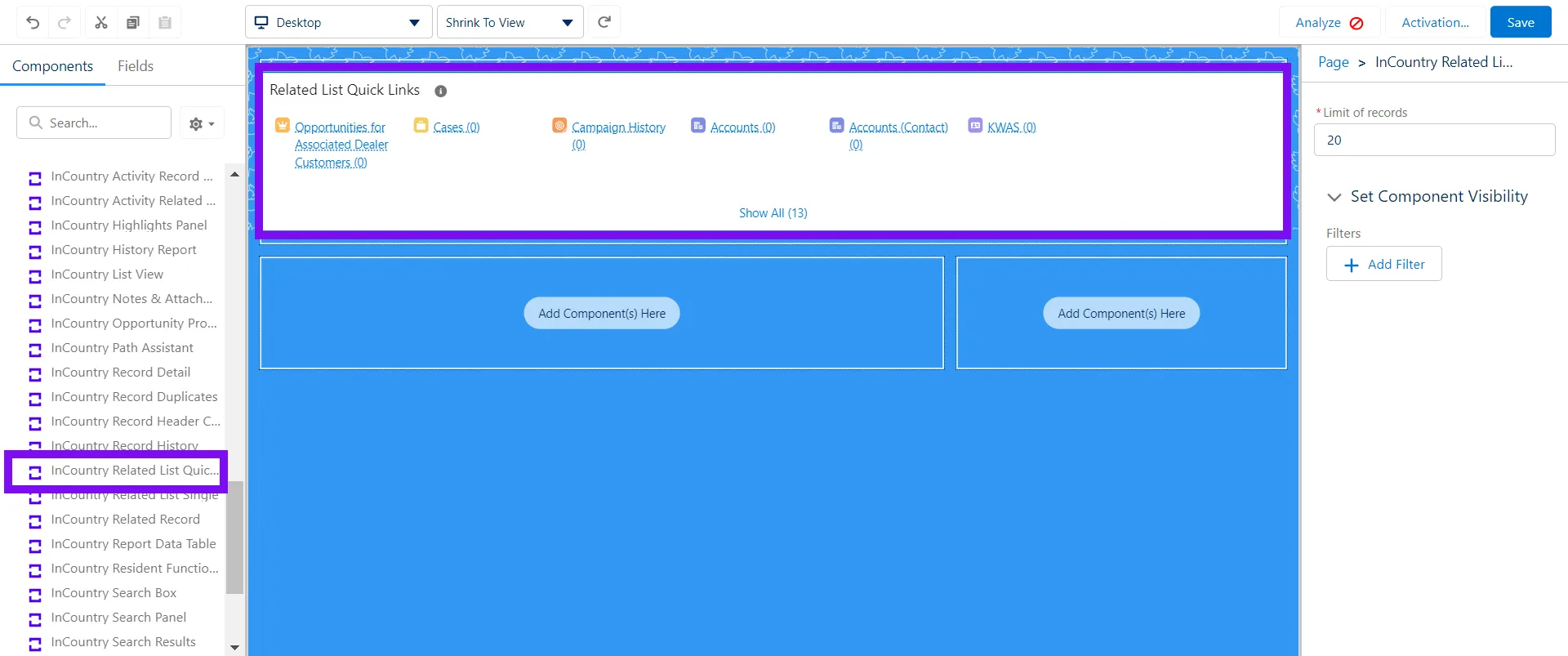Collapse the Set Component Visibility section
The height and width of the screenshot is (656, 1568).
click(1334, 197)
